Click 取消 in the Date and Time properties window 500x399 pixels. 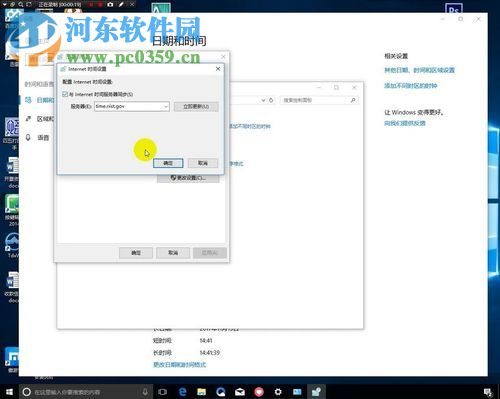[x=173, y=253]
